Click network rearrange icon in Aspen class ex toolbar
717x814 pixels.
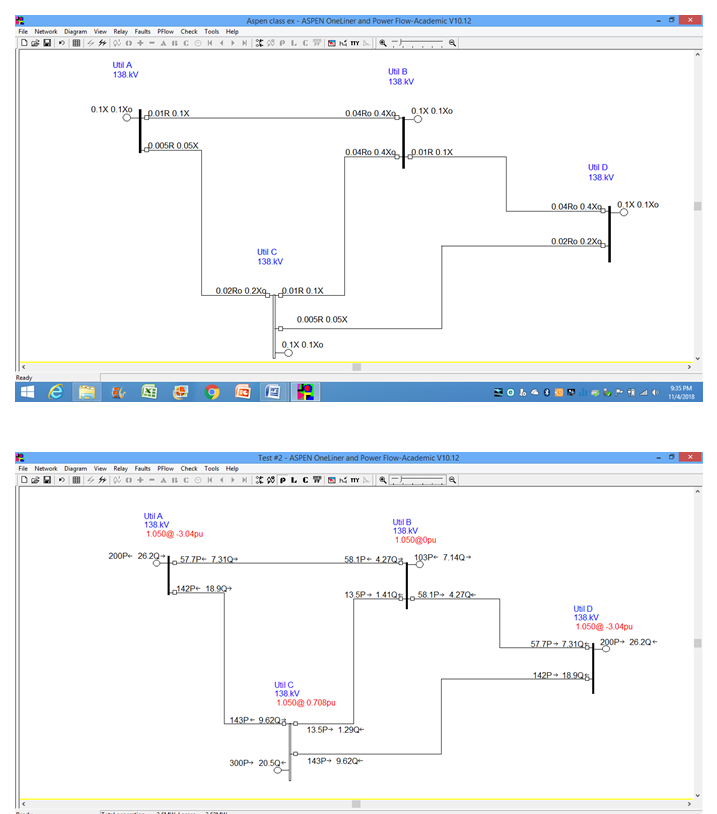[x=259, y=43]
